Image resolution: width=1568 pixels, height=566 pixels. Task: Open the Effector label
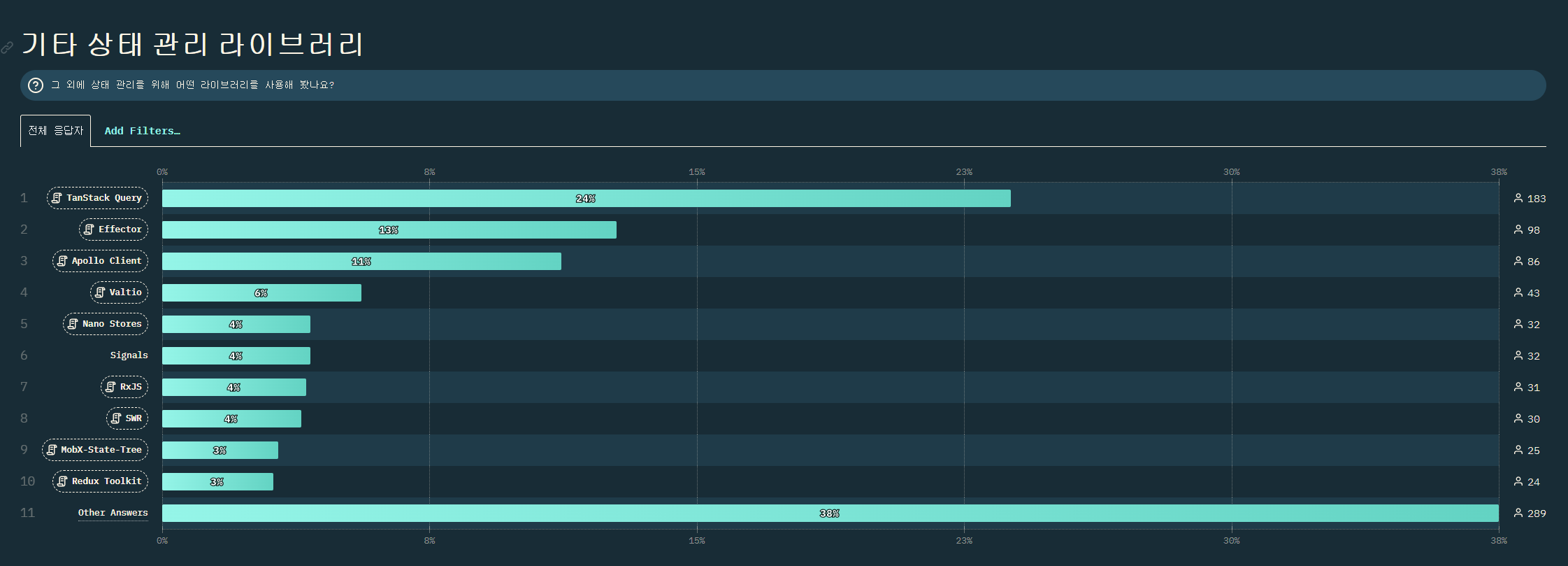[x=113, y=229]
